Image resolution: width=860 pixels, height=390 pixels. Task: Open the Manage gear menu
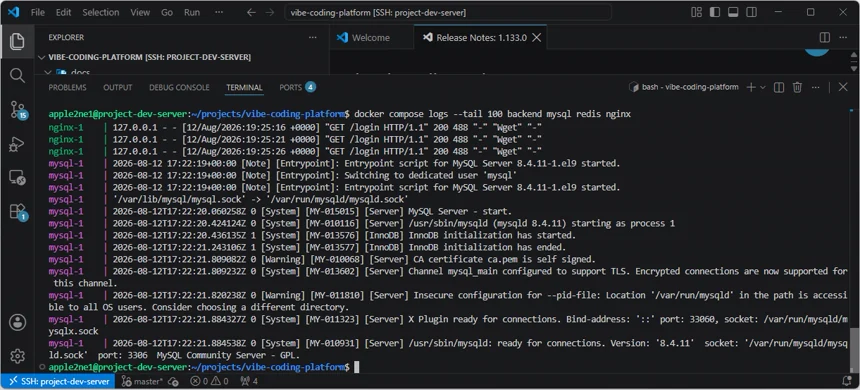(17, 356)
